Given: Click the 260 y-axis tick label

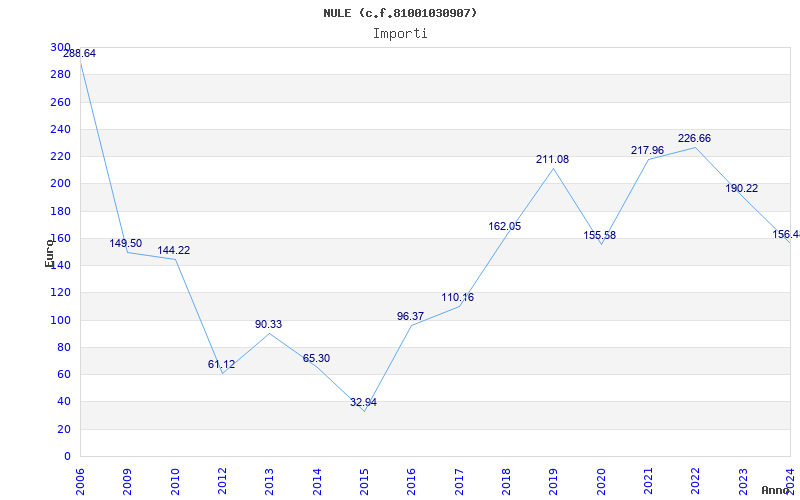Looking at the screenshot, I should [x=61, y=103].
